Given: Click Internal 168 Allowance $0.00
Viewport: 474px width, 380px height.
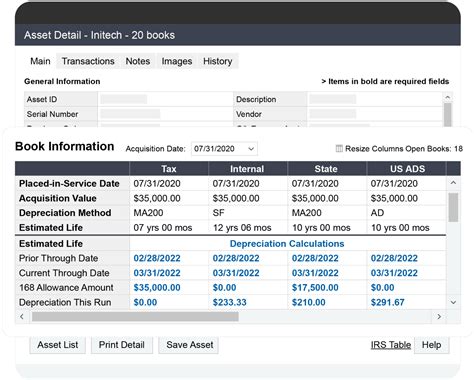Looking at the screenshot, I should click(224, 288).
